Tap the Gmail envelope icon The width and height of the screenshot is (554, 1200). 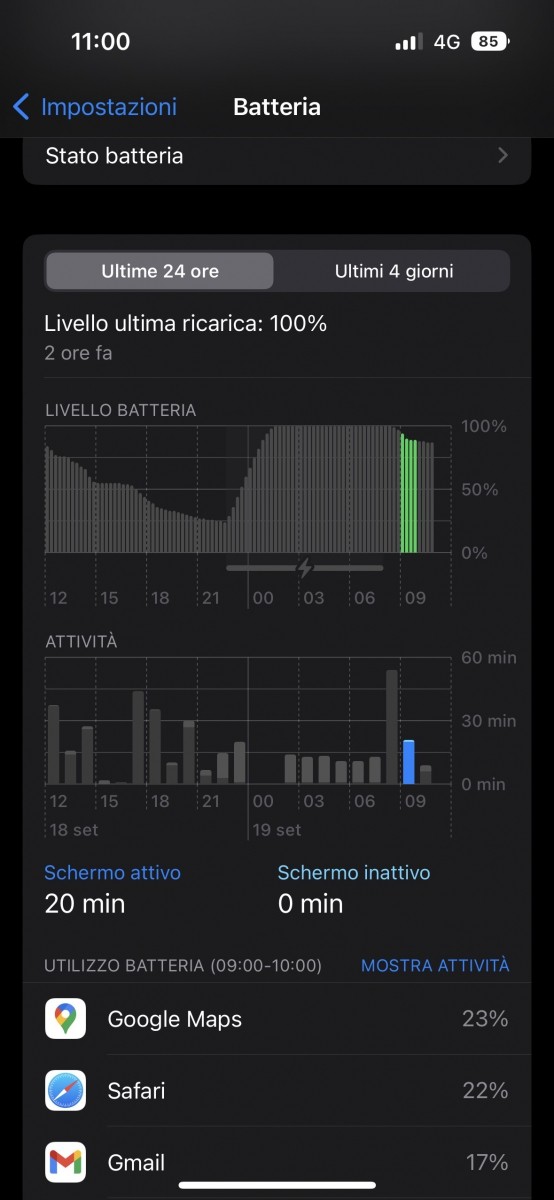coord(66,1162)
